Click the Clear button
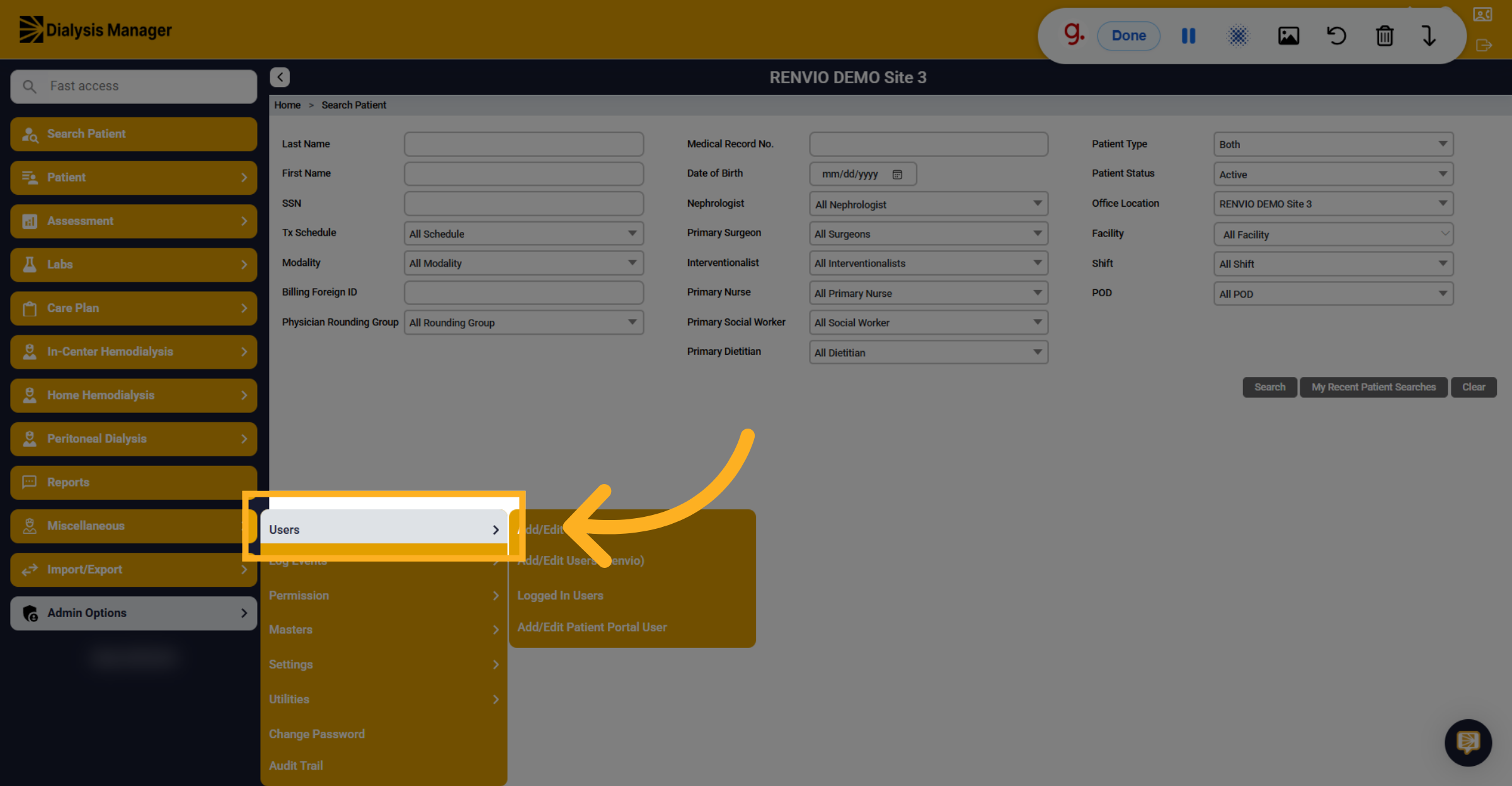1512x786 pixels. tap(1474, 387)
